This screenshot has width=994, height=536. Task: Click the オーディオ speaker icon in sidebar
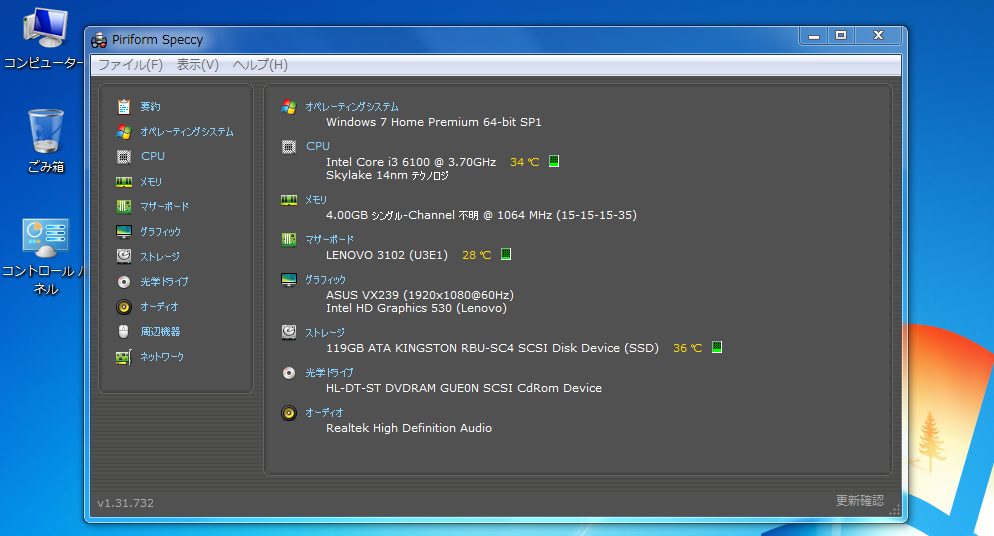coord(124,307)
